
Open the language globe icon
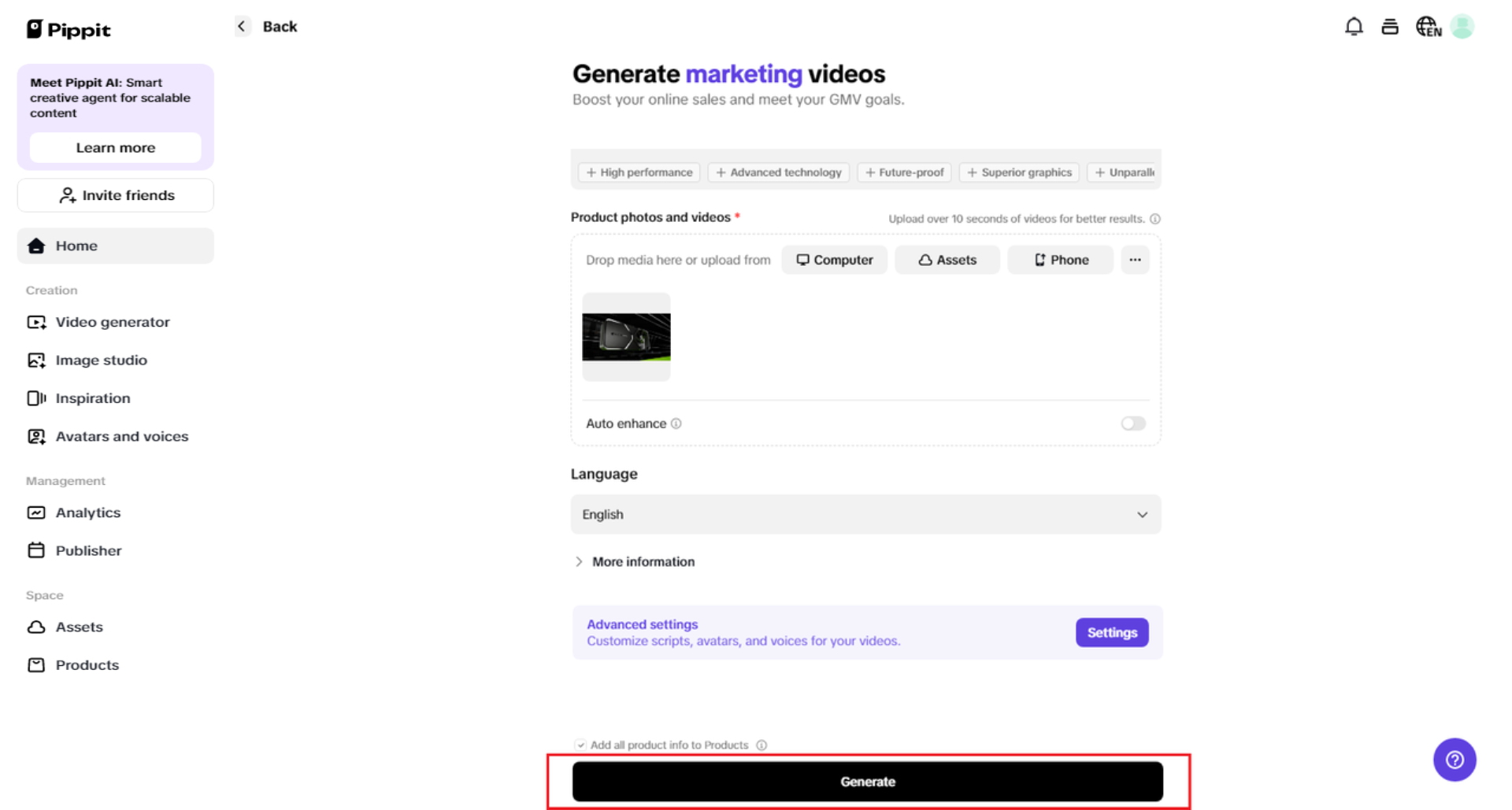point(1427,26)
